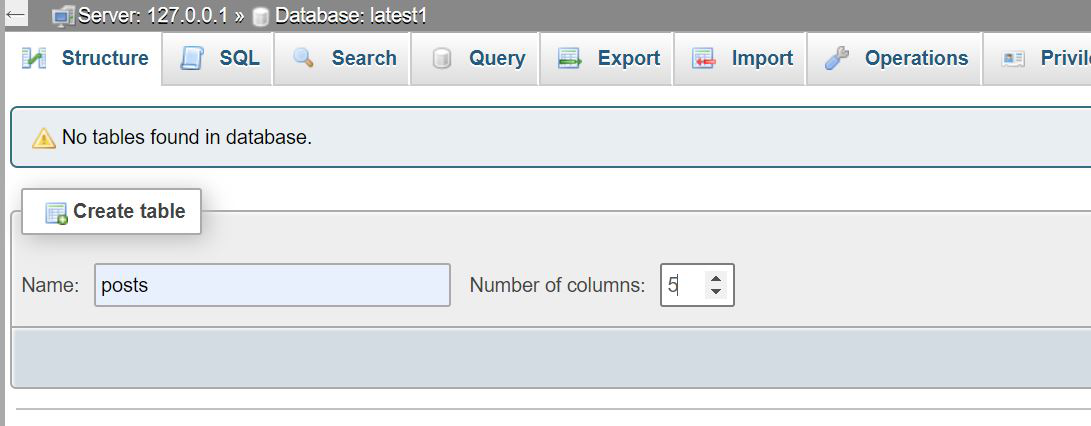
Task: Click the Privileges tab icon
Action: click(x=1013, y=59)
